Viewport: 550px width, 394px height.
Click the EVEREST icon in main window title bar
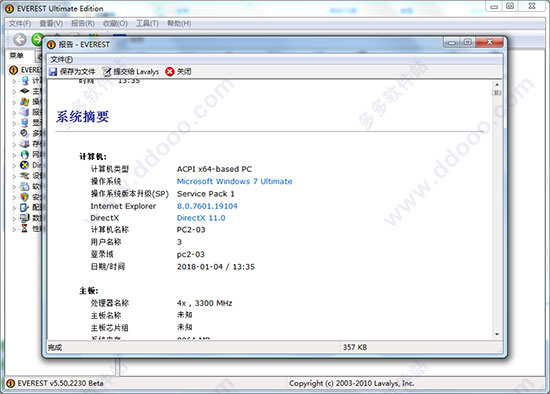coord(10,9)
